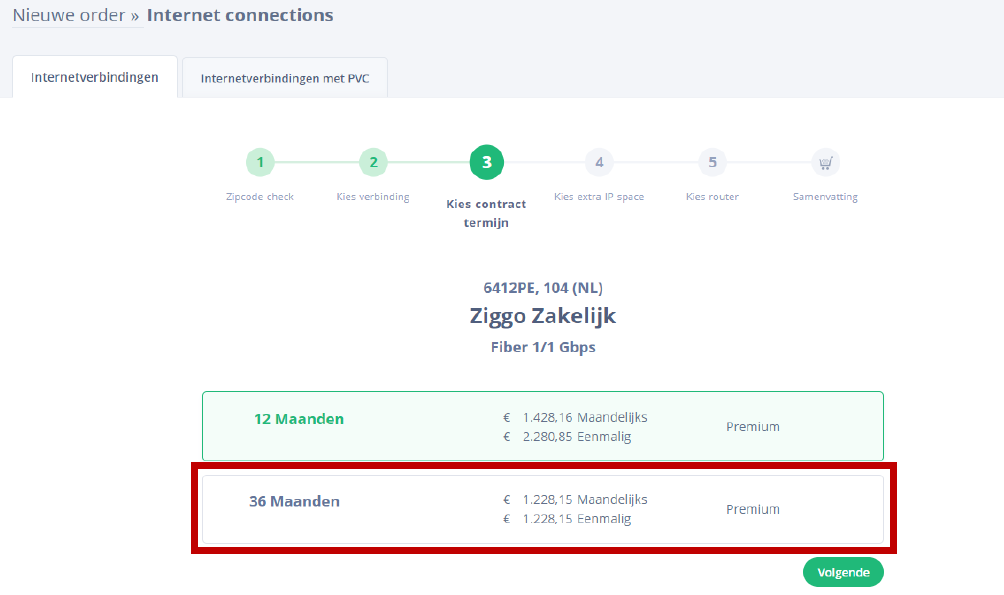The height and width of the screenshot is (595, 1004).
Task: Click the Samenvatting step label
Action: 825,197
